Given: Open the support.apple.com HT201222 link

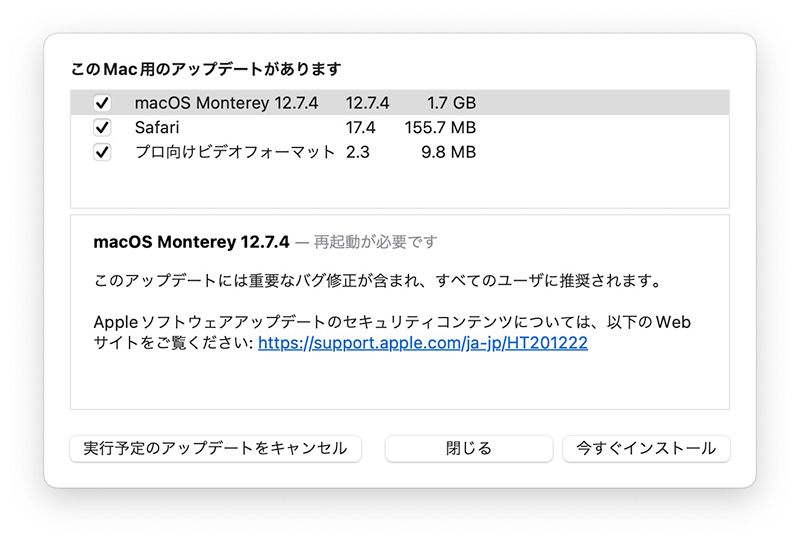Looking at the screenshot, I should (x=423, y=342).
